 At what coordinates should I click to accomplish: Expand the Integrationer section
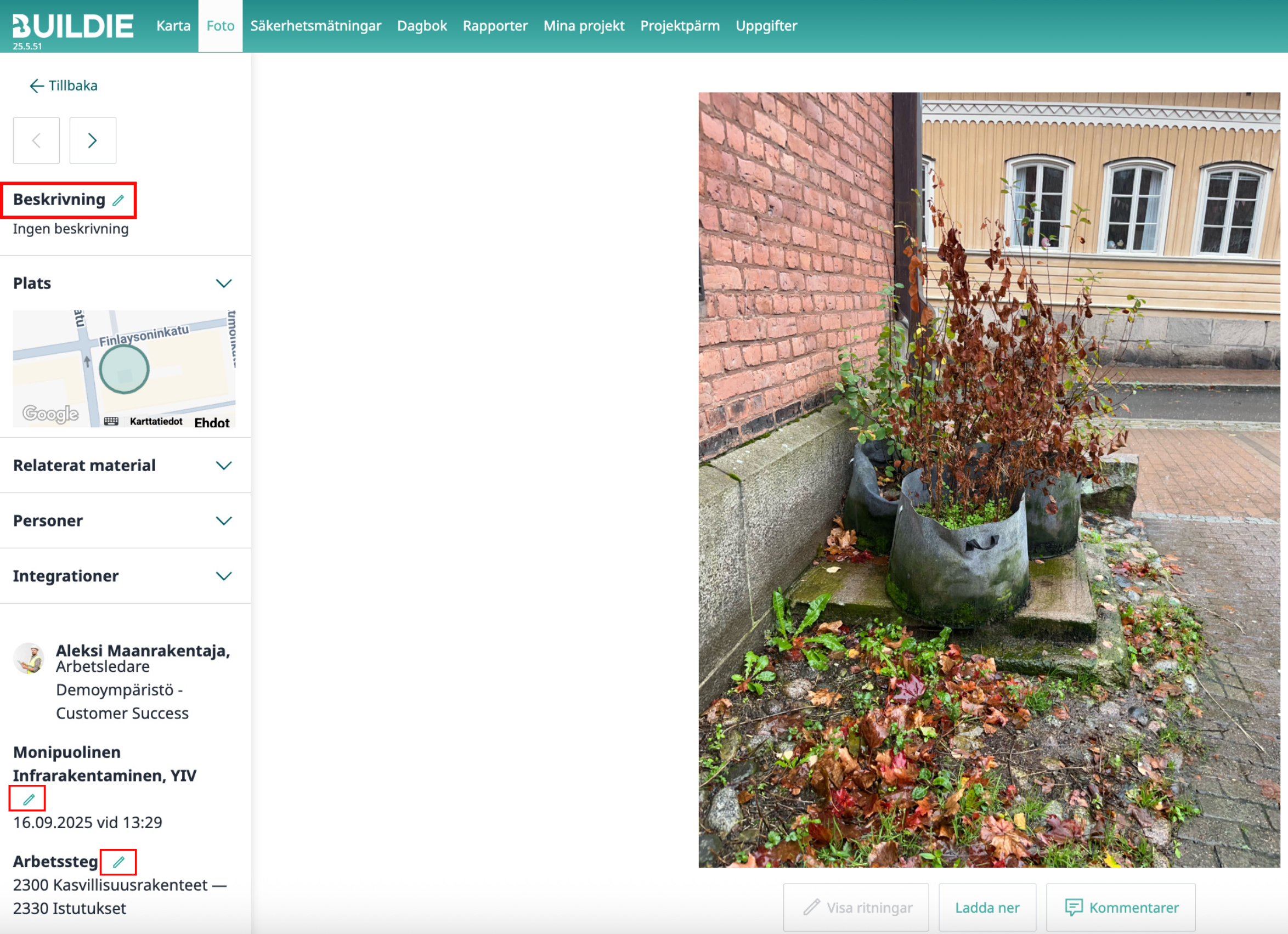pos(224,576)
